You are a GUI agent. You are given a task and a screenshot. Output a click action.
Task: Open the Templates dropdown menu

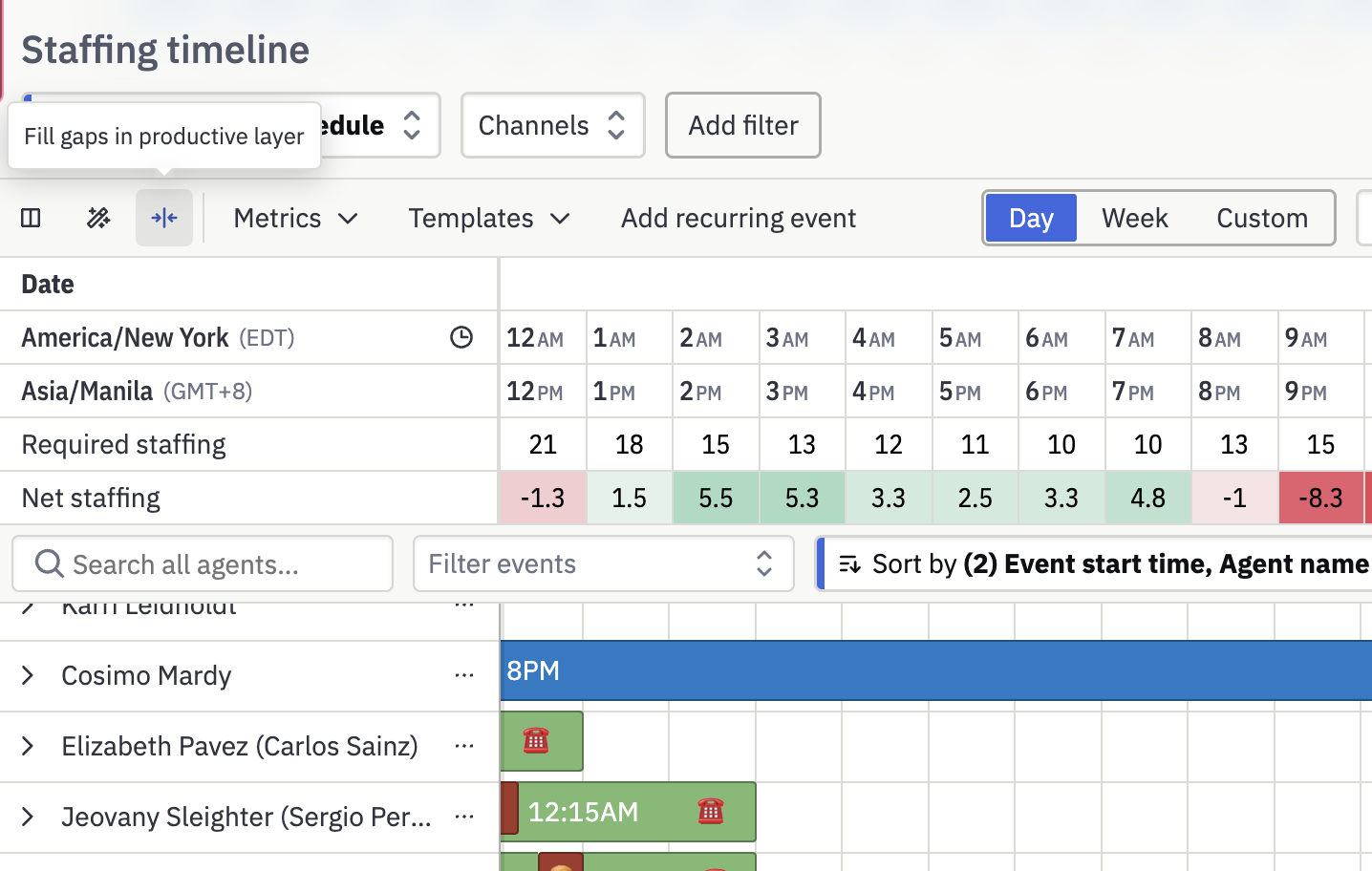(x=489, y=218)
